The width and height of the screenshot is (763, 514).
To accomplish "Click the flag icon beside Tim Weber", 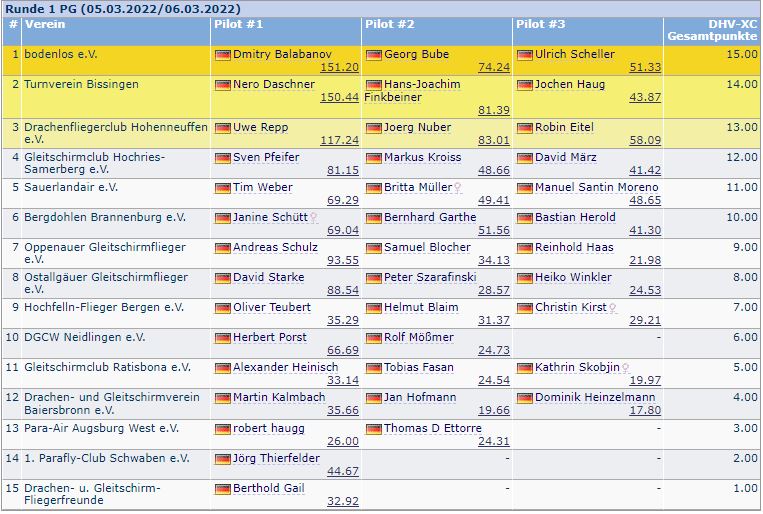I will click(x=222, y=188).
